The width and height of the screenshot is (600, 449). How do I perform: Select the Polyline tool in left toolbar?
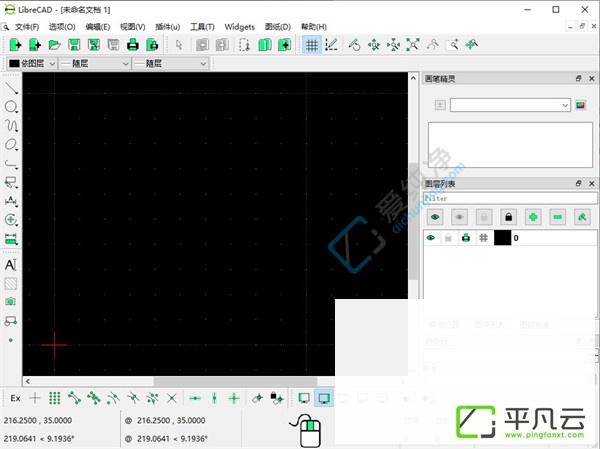pos(11,164)
